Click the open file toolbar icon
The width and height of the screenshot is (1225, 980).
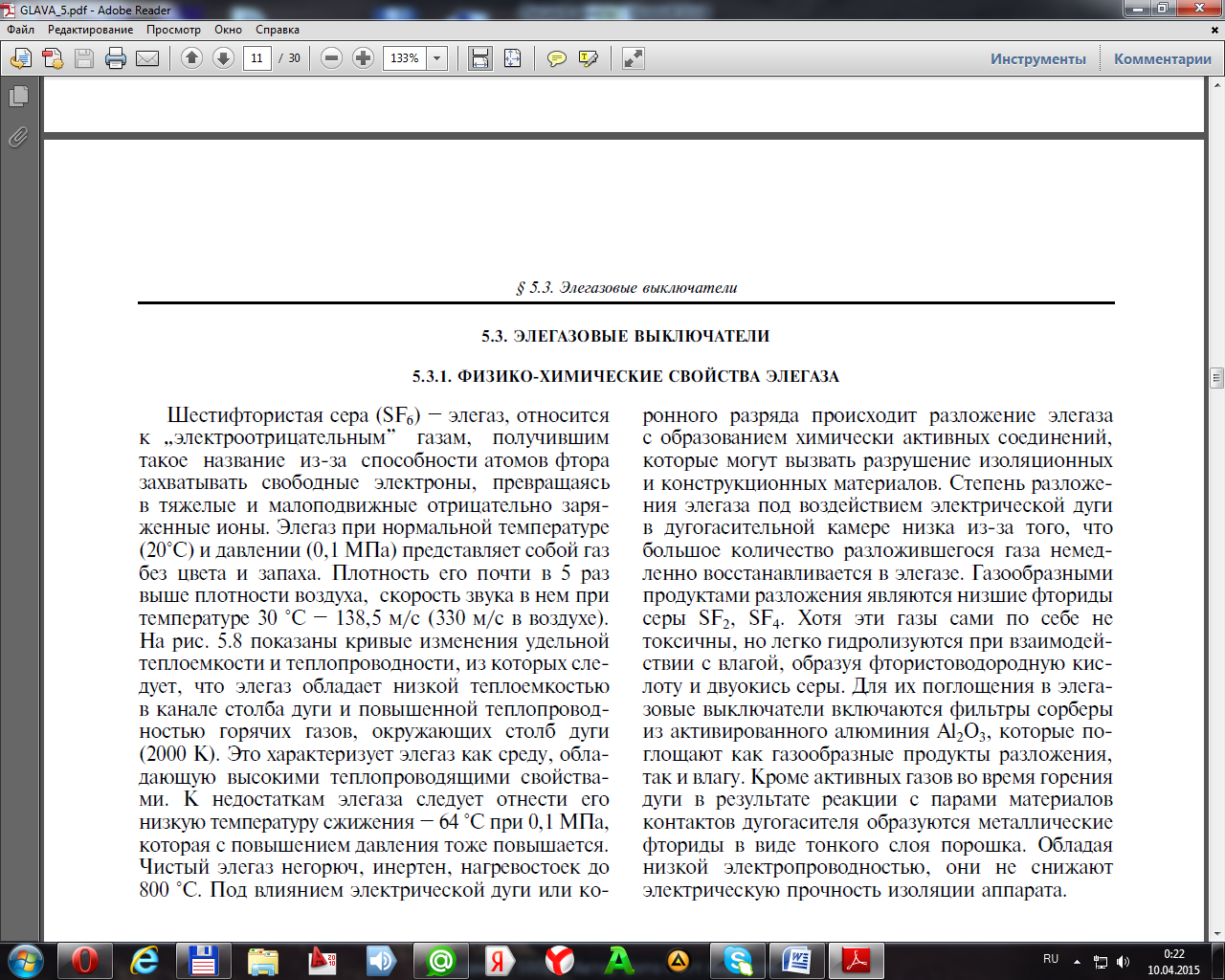pos(20,58)
